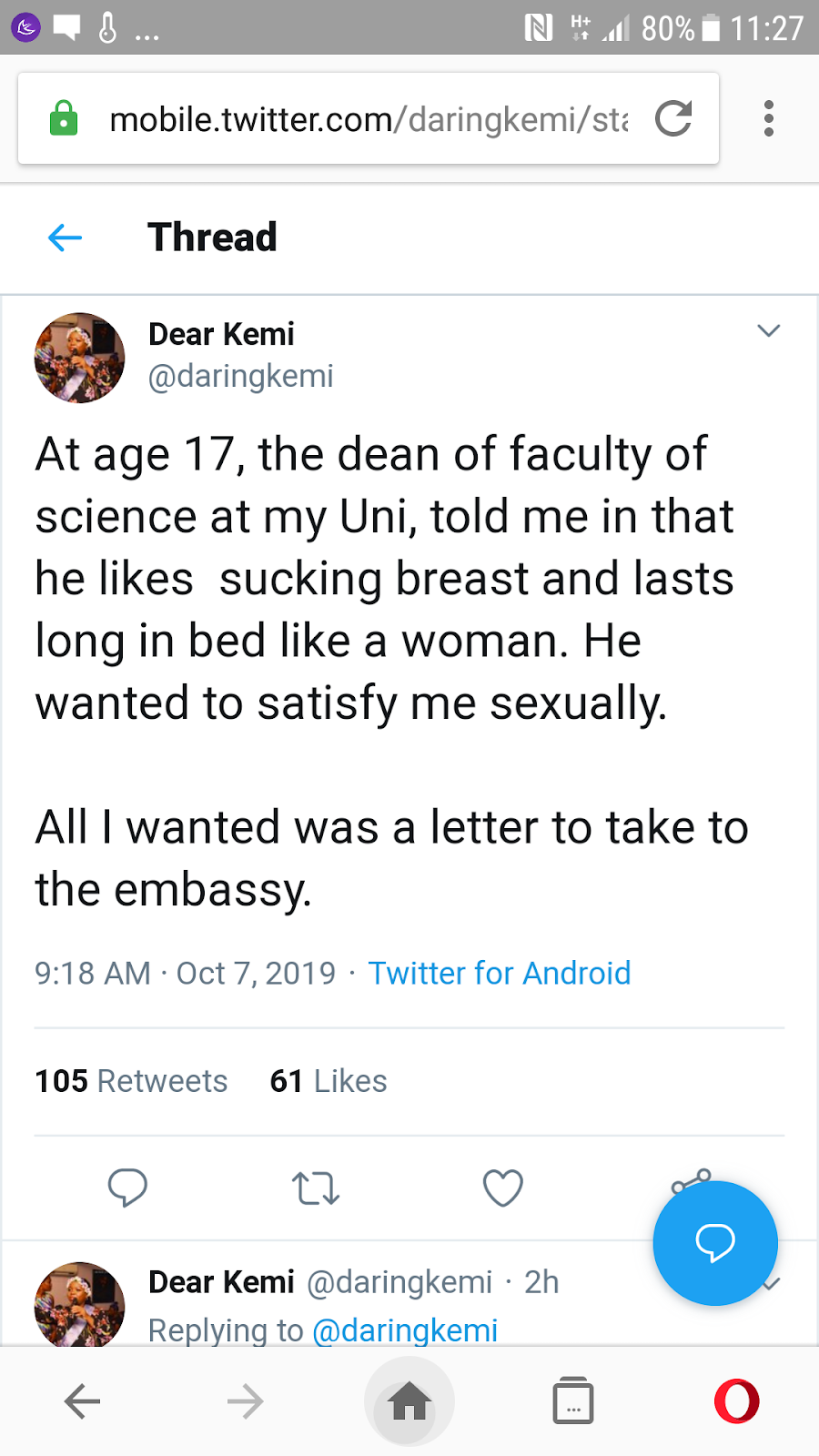The width and height of the screenshot is (819, 1456).
Task: Navigate forward with the bottom bar arrow
Action: 246,1401
